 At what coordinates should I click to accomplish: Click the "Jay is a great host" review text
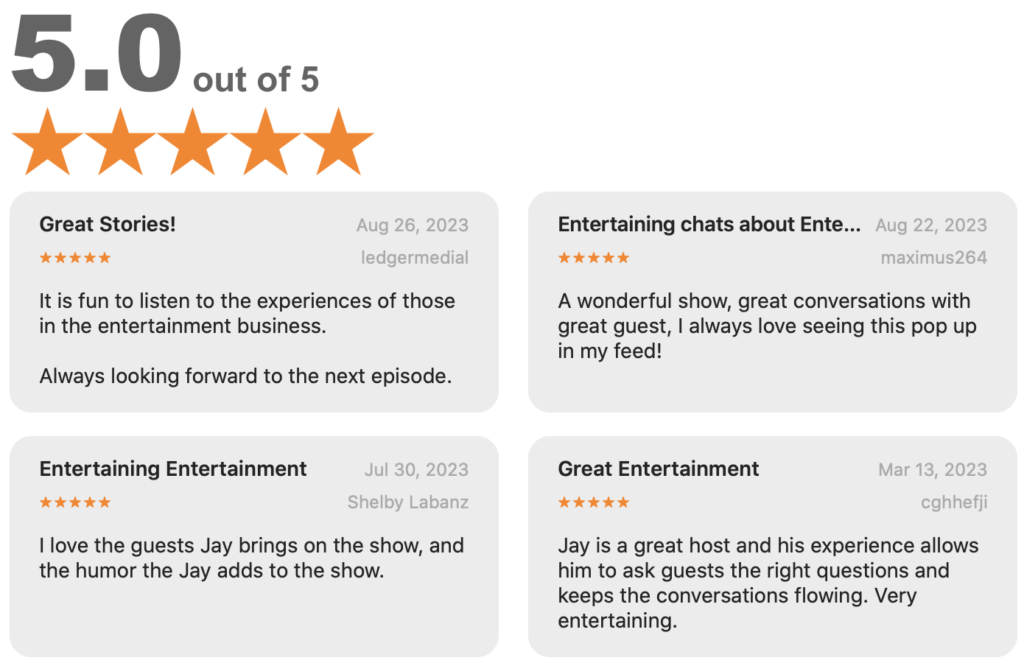768,583
